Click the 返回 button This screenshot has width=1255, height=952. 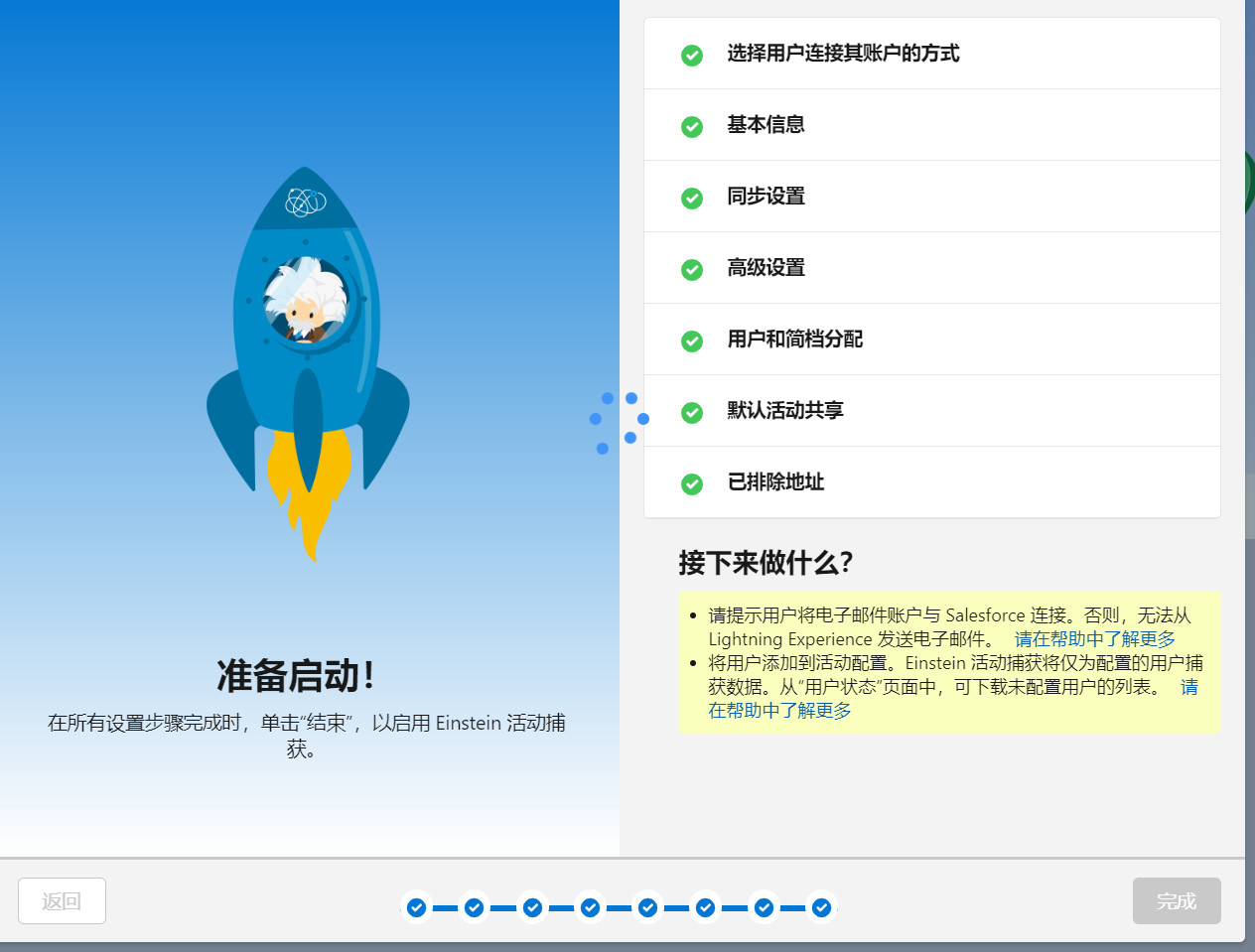62,900
